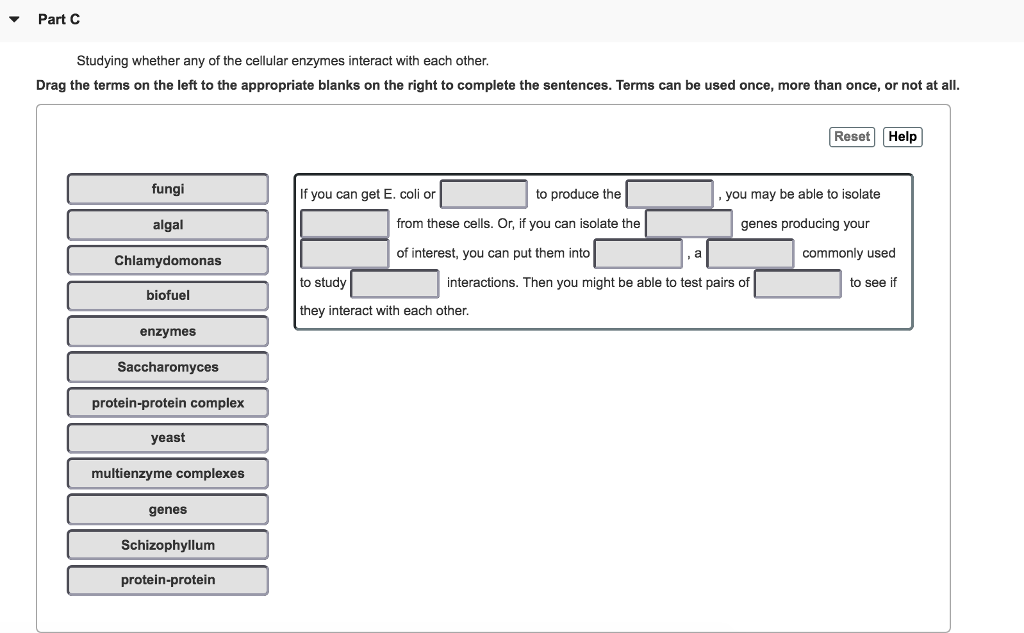Select the genes term tile
Viewport: 1024px width, 633px height.
(x=167, y=509)
